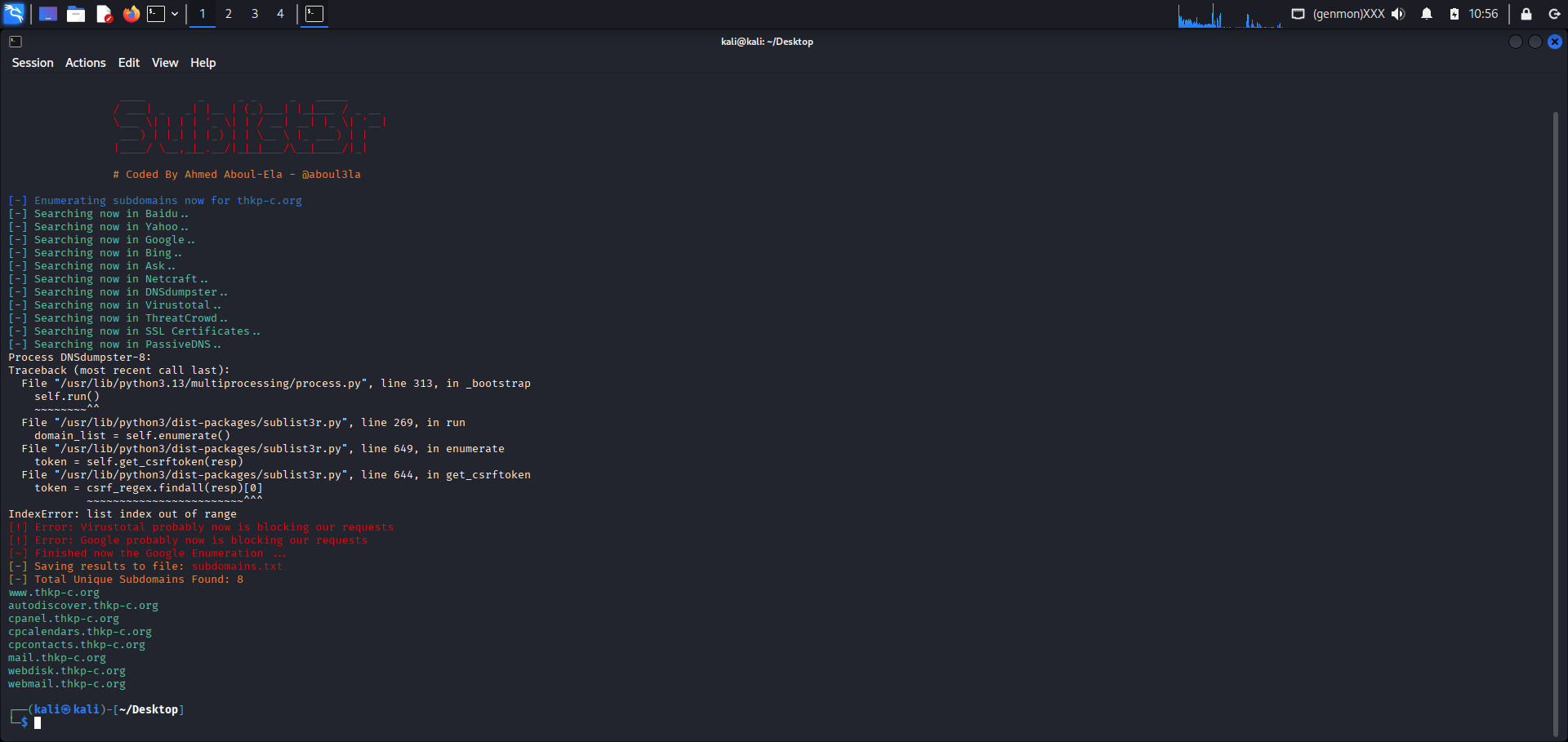Open the Actions menu

tap(86, 63)
